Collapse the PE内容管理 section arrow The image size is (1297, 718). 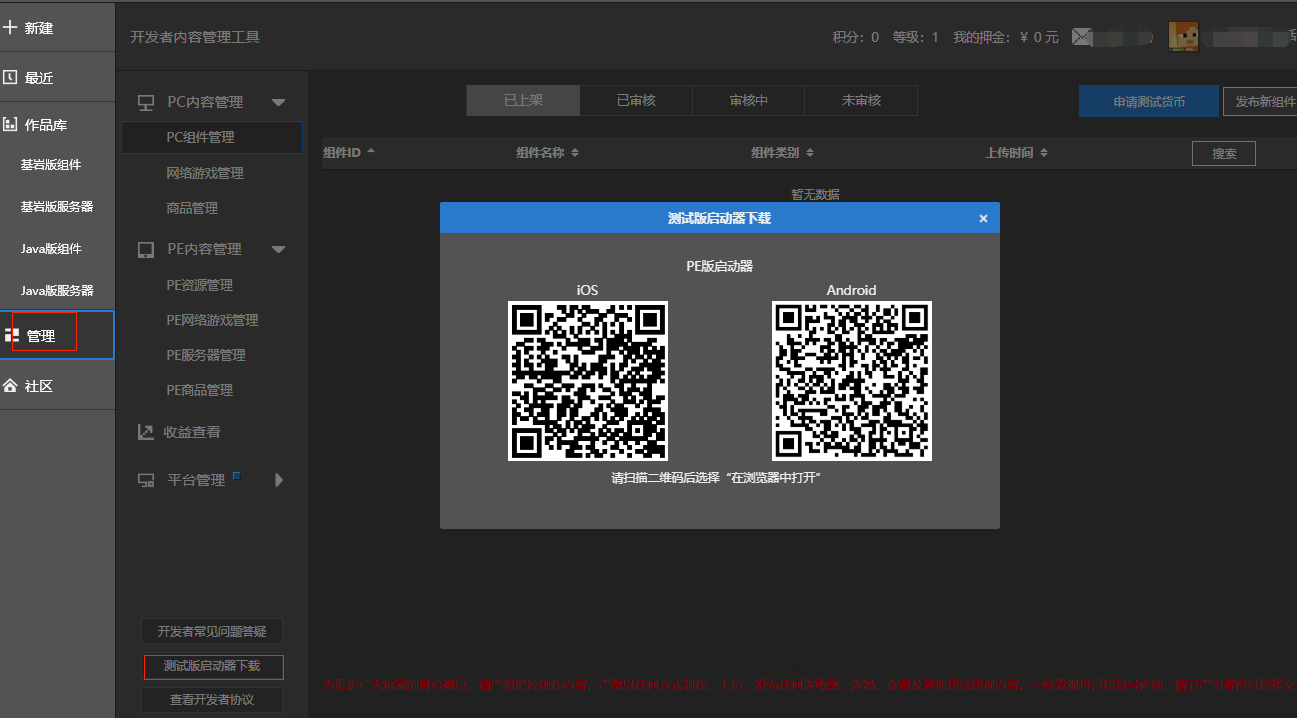pos(278,249)
